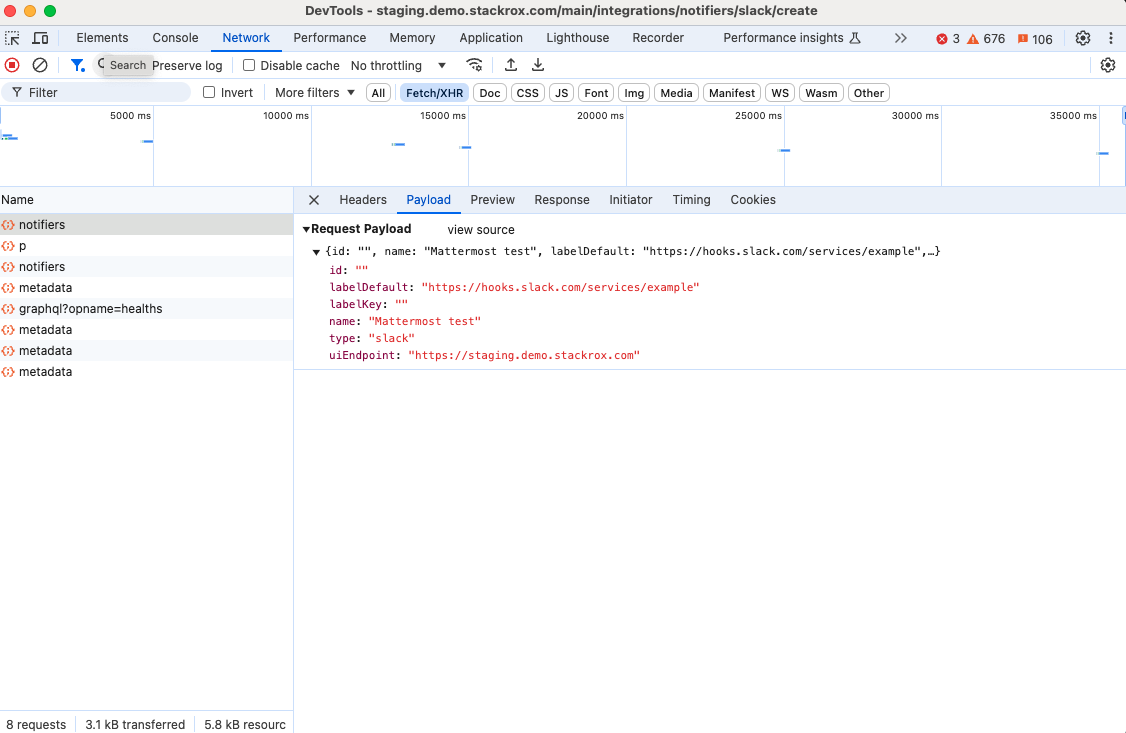Click the export HAR download icon
This screenshot has height=733, width=1126.
pyautogui.click(x=538, y=65)
